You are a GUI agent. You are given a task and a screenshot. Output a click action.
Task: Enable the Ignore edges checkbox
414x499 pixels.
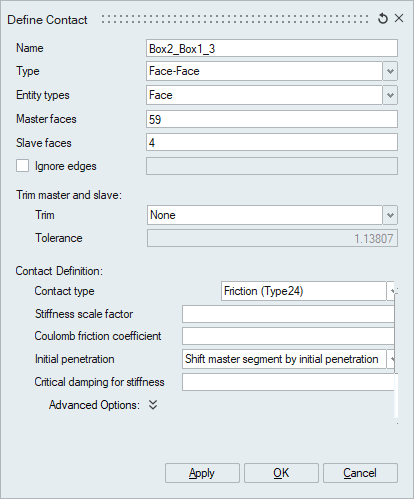[22, 166]
